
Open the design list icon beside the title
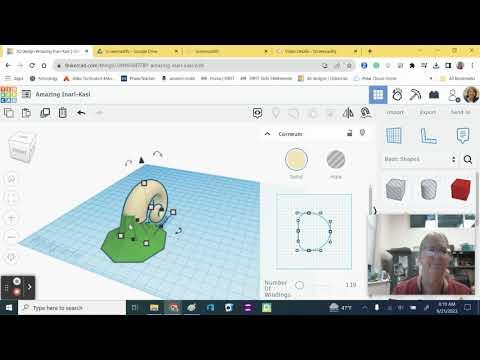click(26, 94)
